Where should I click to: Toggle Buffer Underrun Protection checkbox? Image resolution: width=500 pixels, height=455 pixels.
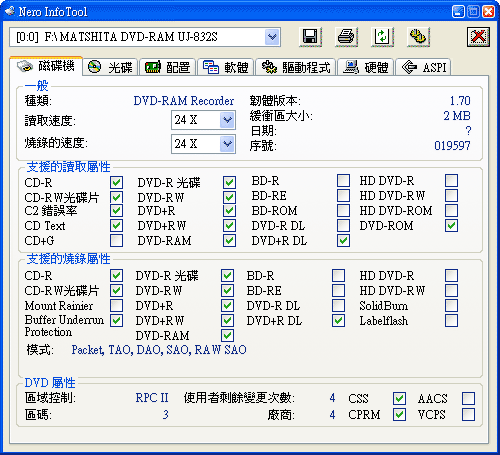[x=116, y=320]
